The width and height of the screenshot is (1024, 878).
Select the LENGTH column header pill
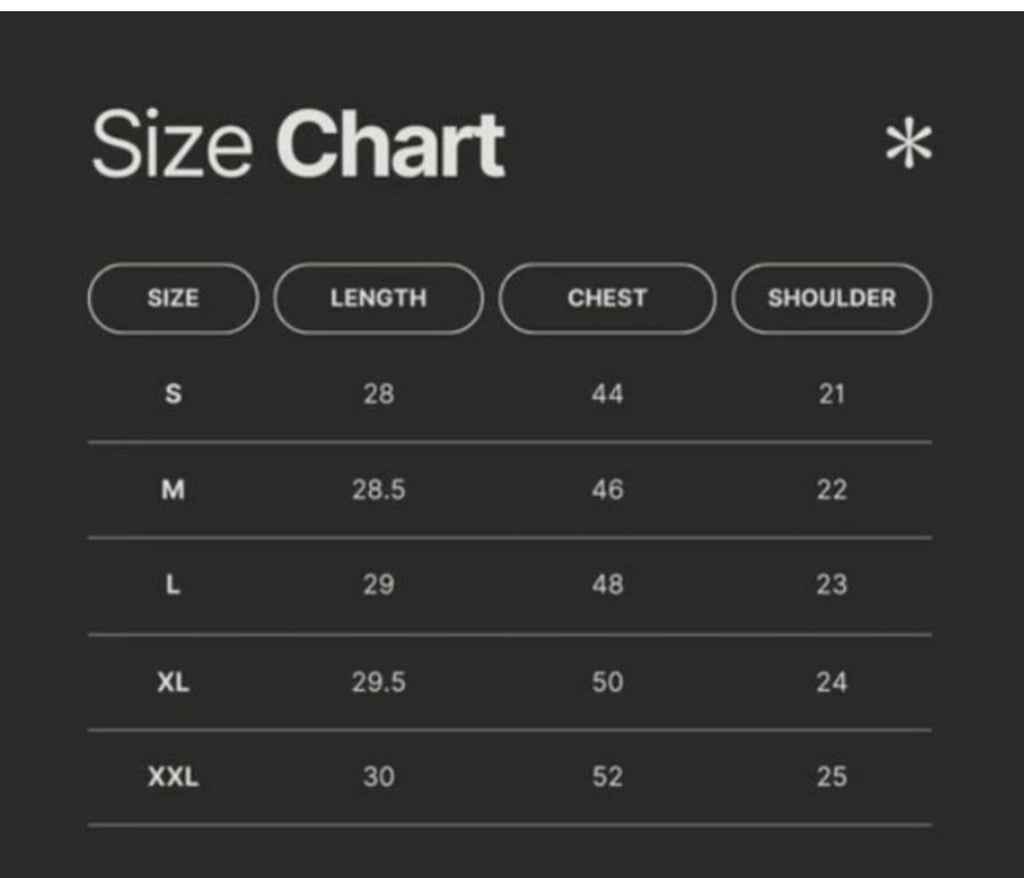click(x=379, y=299)
